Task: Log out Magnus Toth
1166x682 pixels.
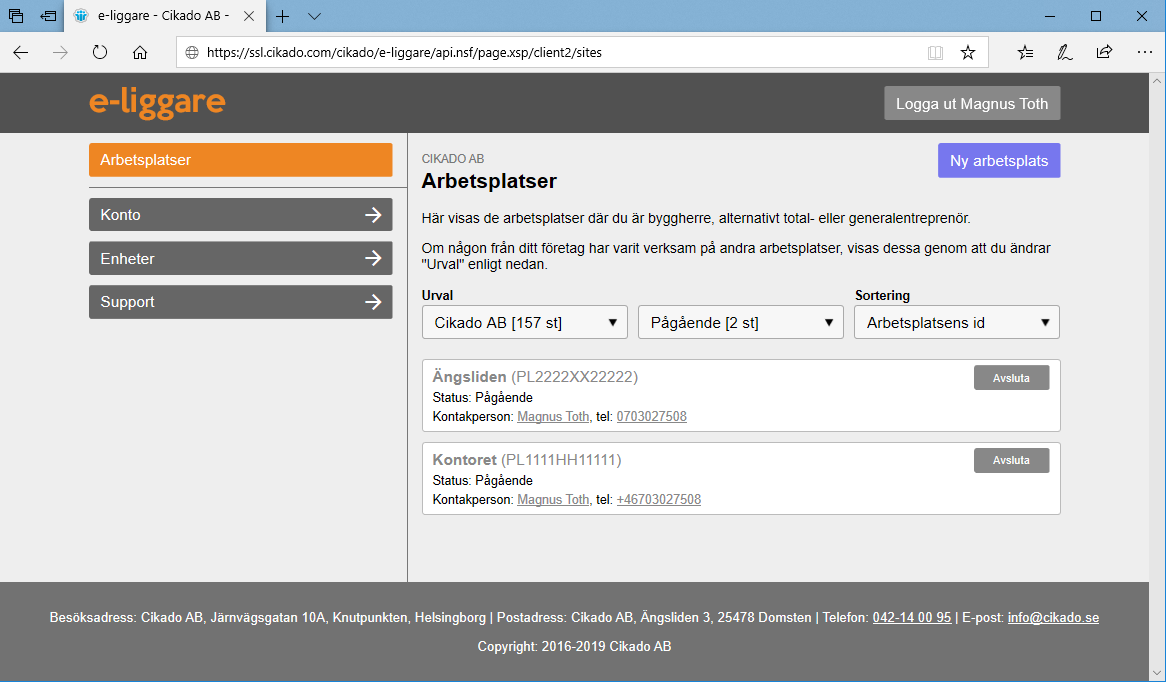Action: click(x=972, y=103)
